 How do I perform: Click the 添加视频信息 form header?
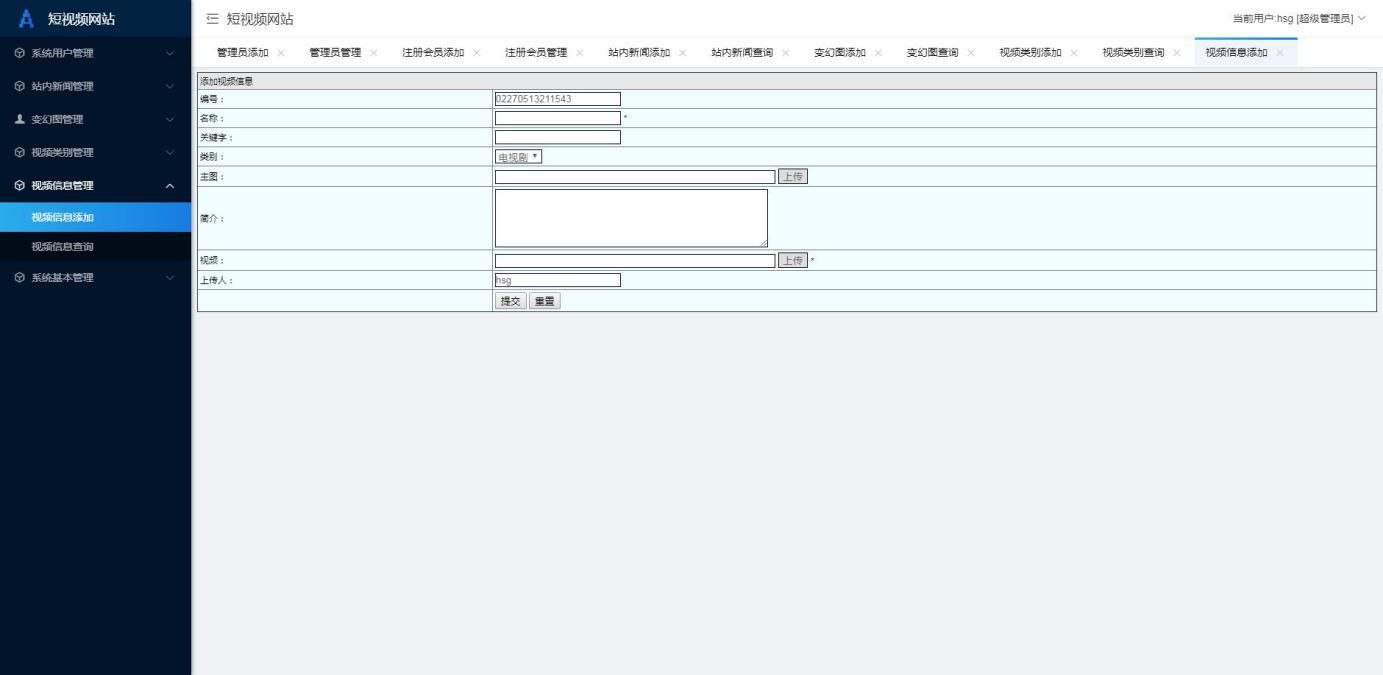pos(787,81)
